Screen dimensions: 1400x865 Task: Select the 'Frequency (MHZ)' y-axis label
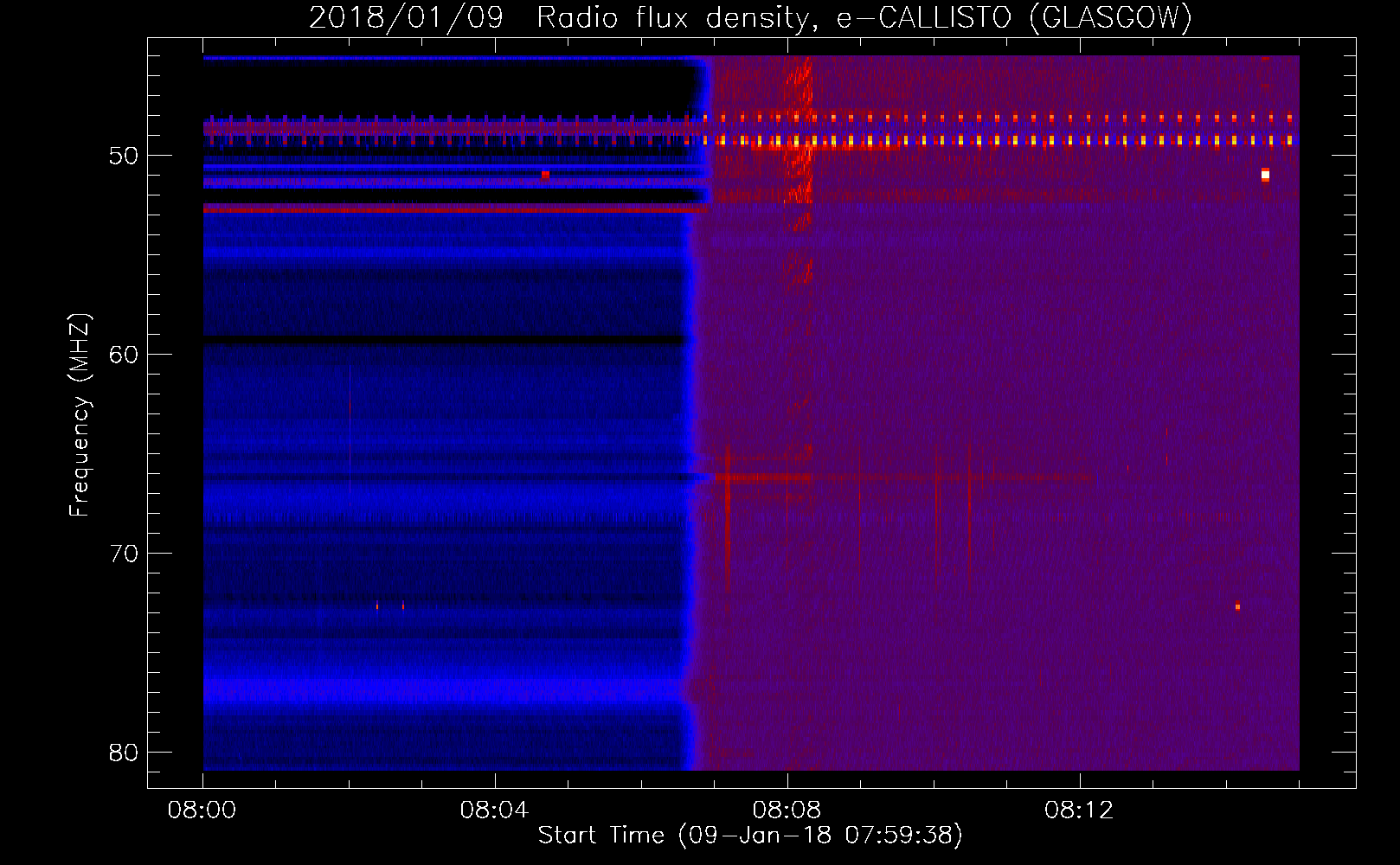click(79, 415)
